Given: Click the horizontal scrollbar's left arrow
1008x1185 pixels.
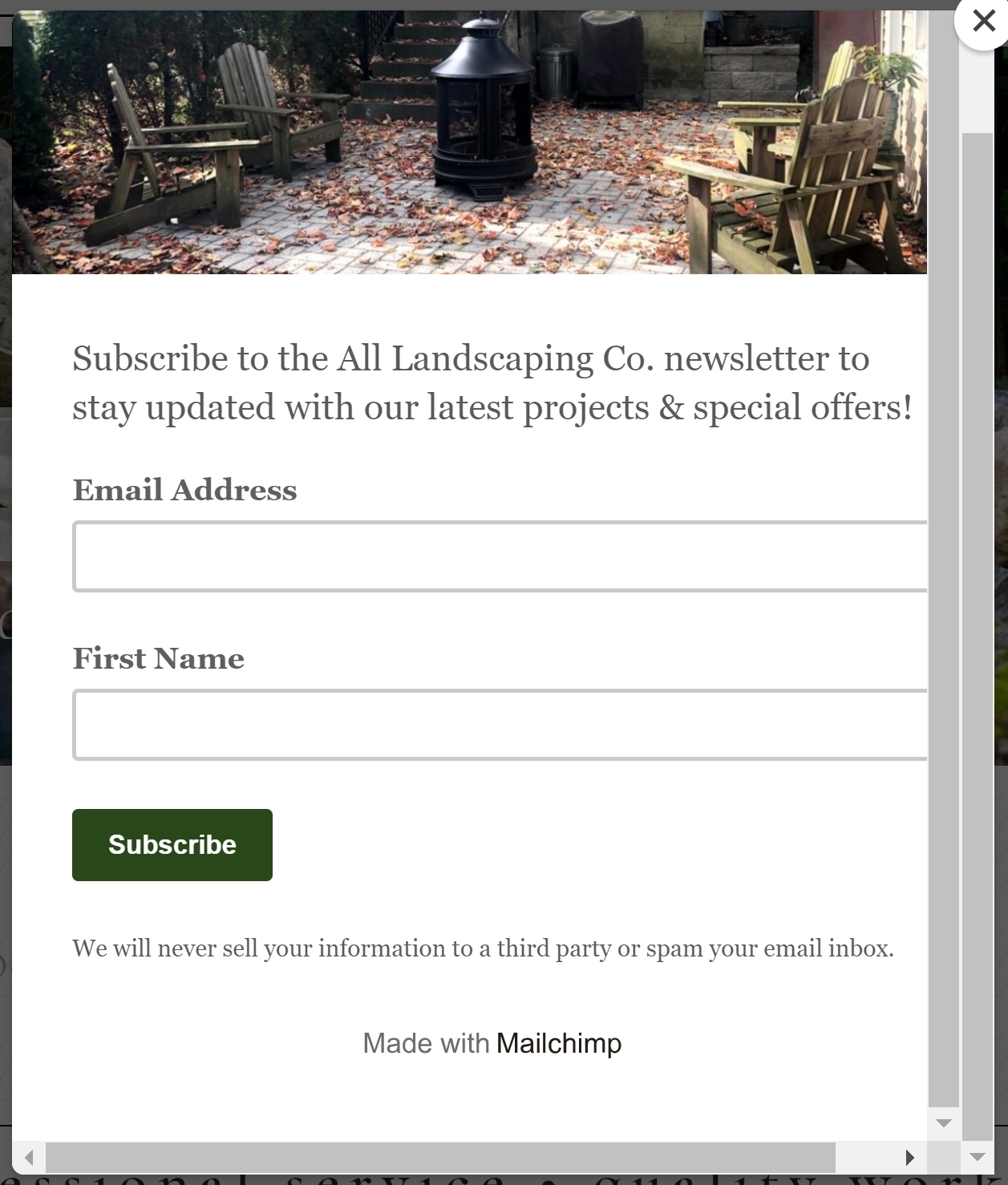Looking at the screenshot, I should (29, 1157).
